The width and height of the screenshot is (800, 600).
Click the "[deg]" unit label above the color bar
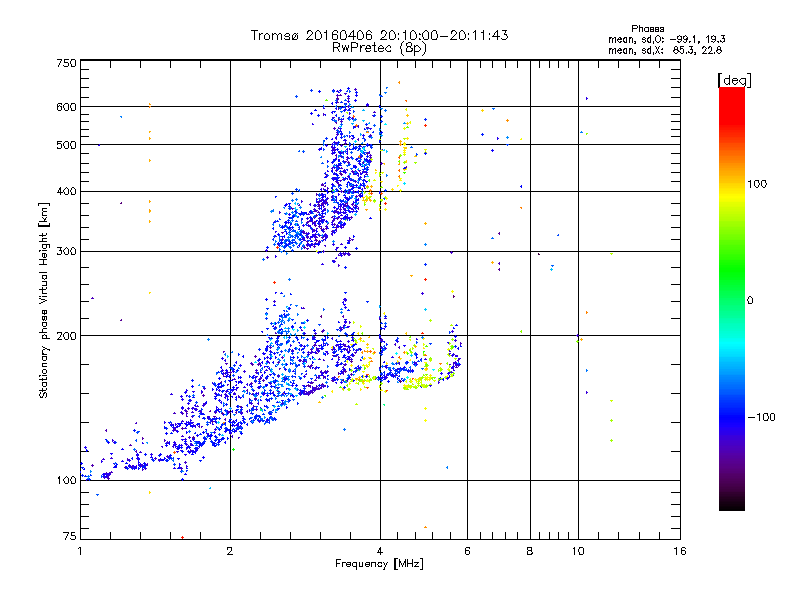click(x=734, y=80)
